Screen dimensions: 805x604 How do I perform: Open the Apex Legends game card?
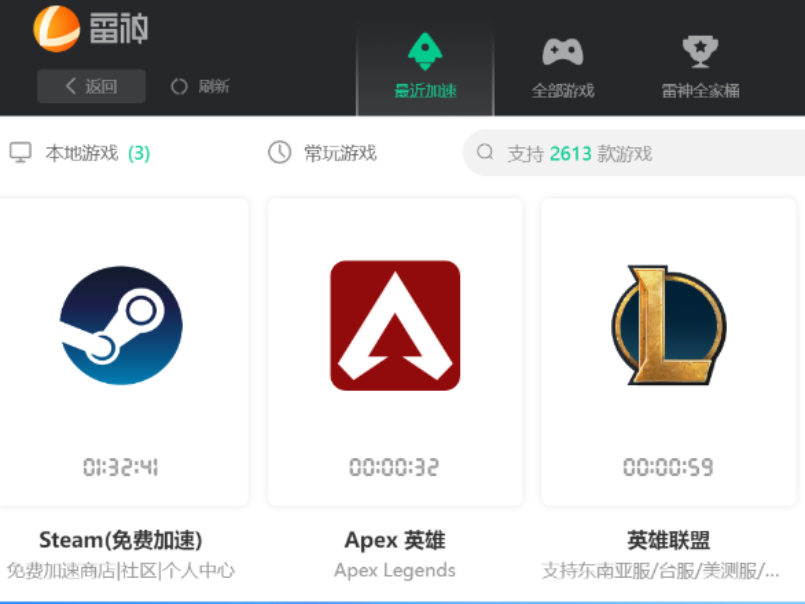click(395, 352)
